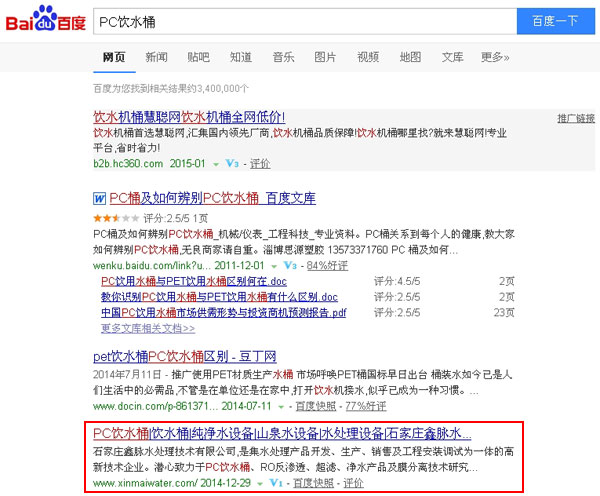600x496 pixels.
Task: Click the V3 badge on the hc360 result
Action: (x=232, y=163)
